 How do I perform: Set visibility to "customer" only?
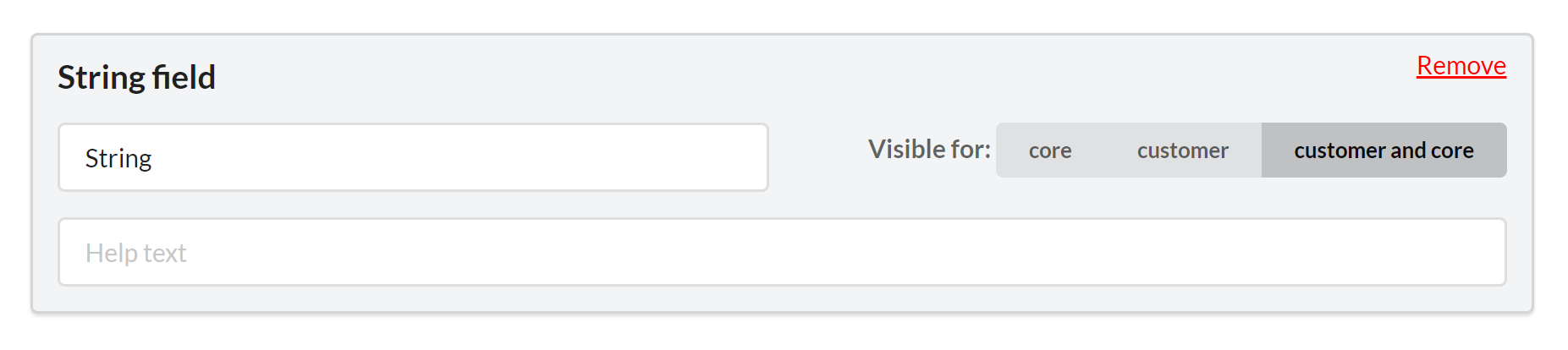(x=1182, y=150)
